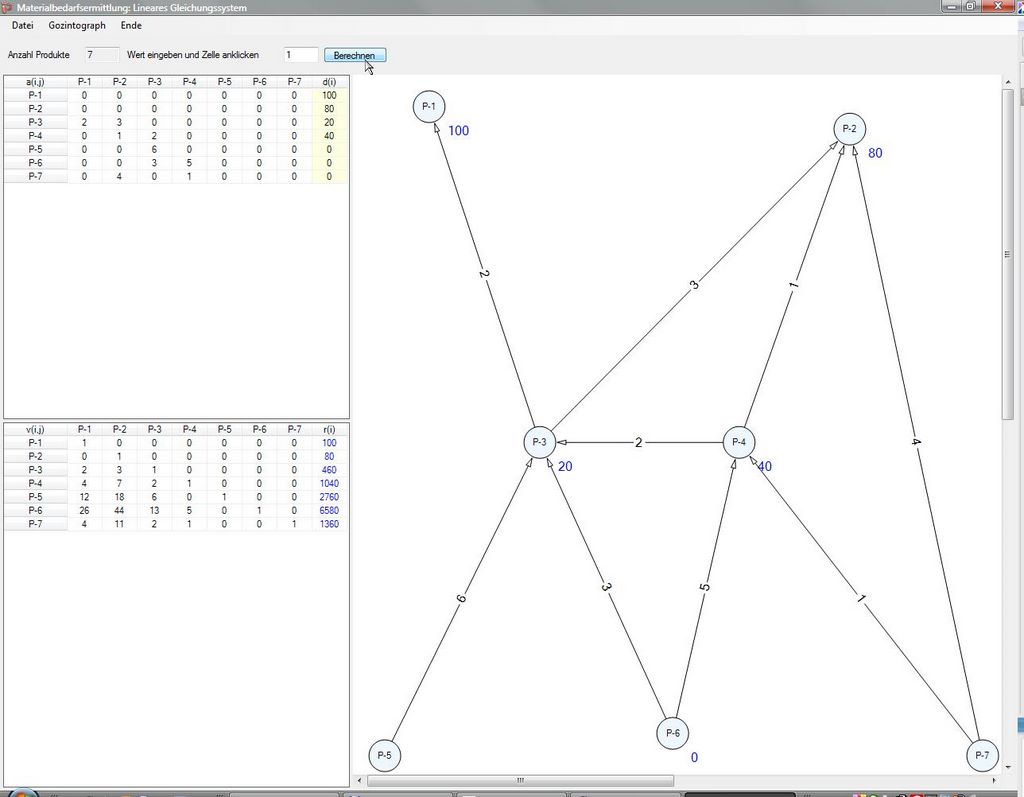
Task: Click the P-3 node circle
Action: [539, 442]
